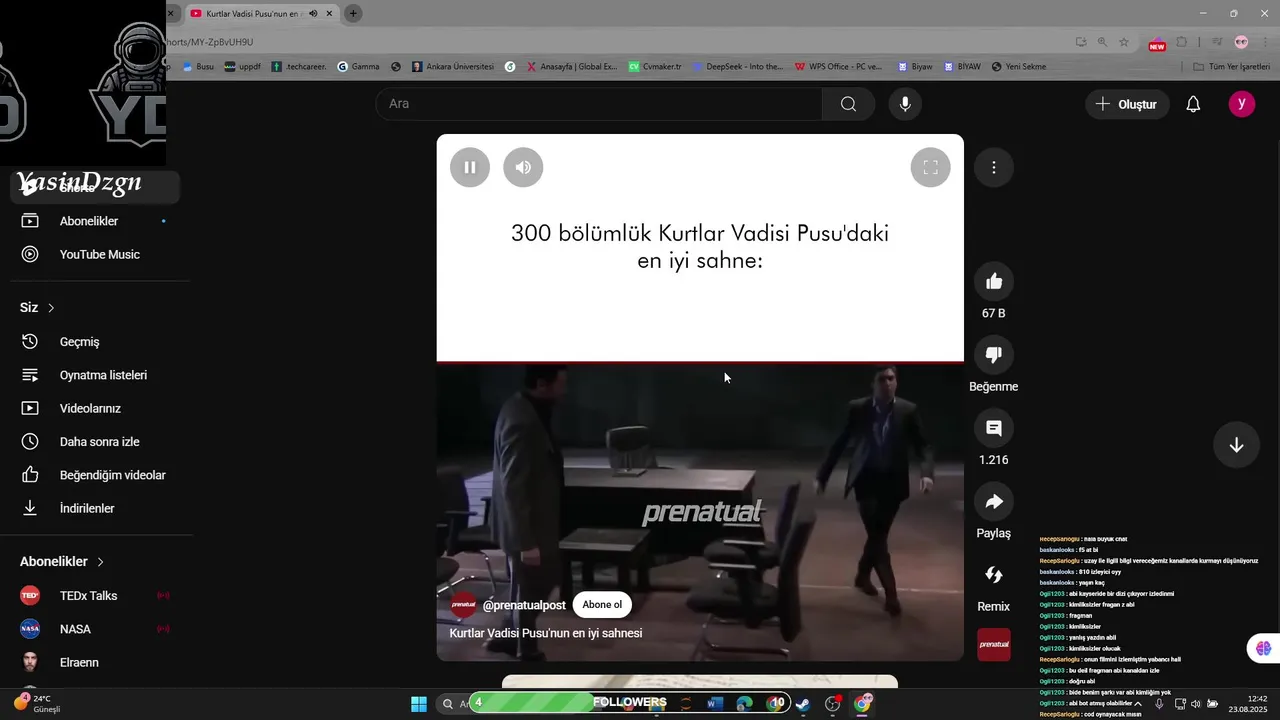Open the uppdf bookmark

(243, 66)
